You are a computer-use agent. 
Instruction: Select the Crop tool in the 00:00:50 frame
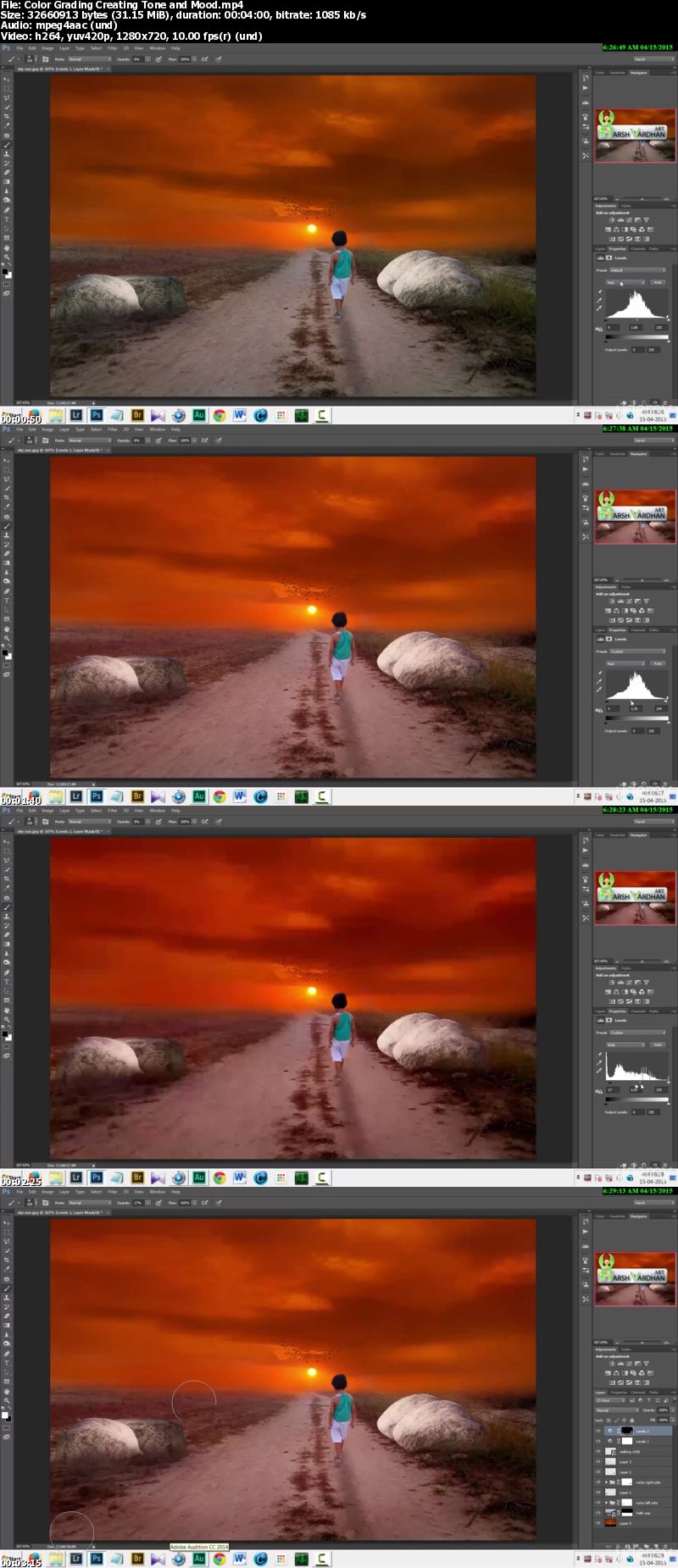pyautogui.click(x=6, y=116)
